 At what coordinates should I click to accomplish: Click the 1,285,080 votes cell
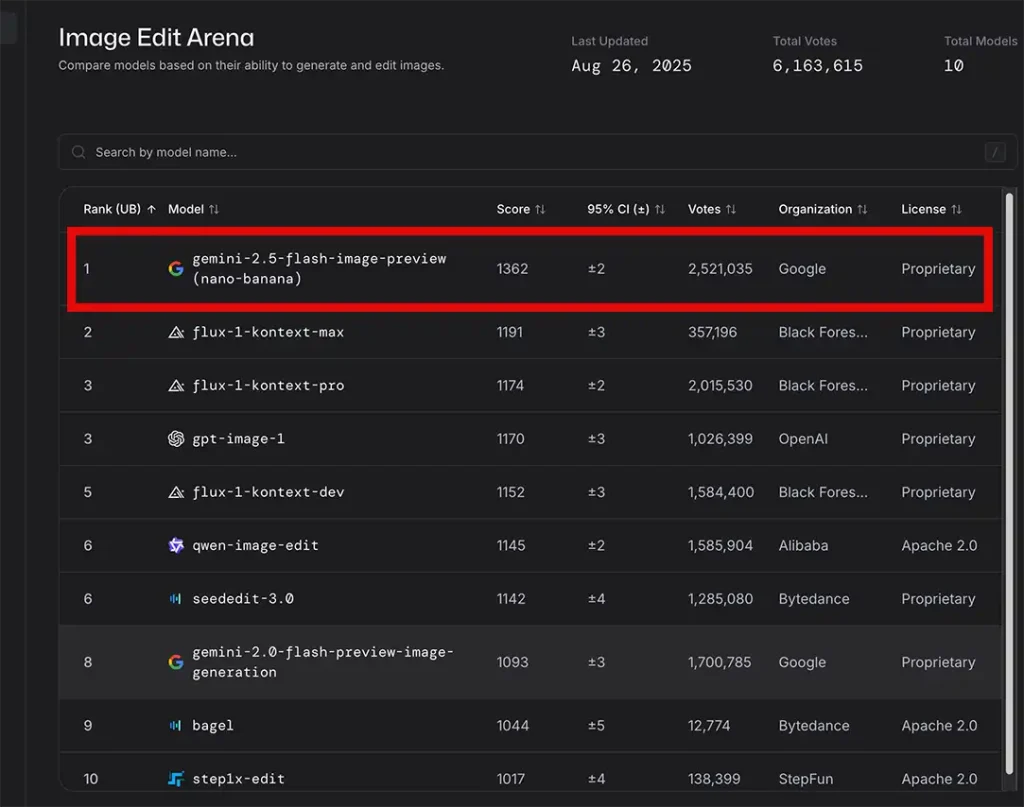[x=720, y=599]
